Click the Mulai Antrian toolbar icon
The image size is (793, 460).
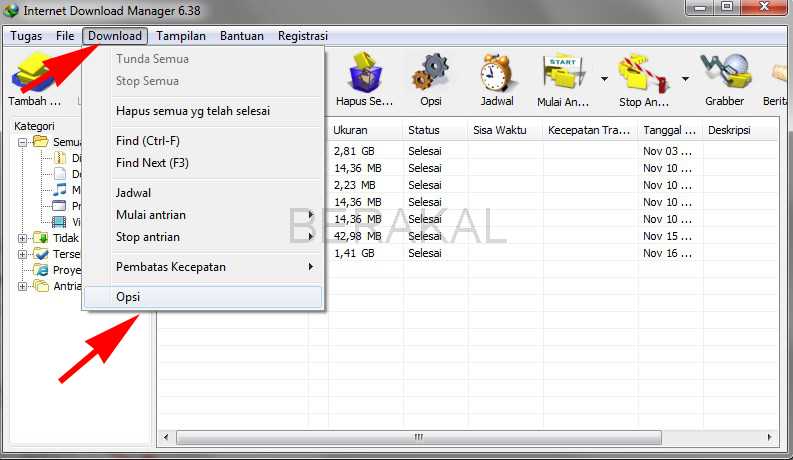coord(565,78)
